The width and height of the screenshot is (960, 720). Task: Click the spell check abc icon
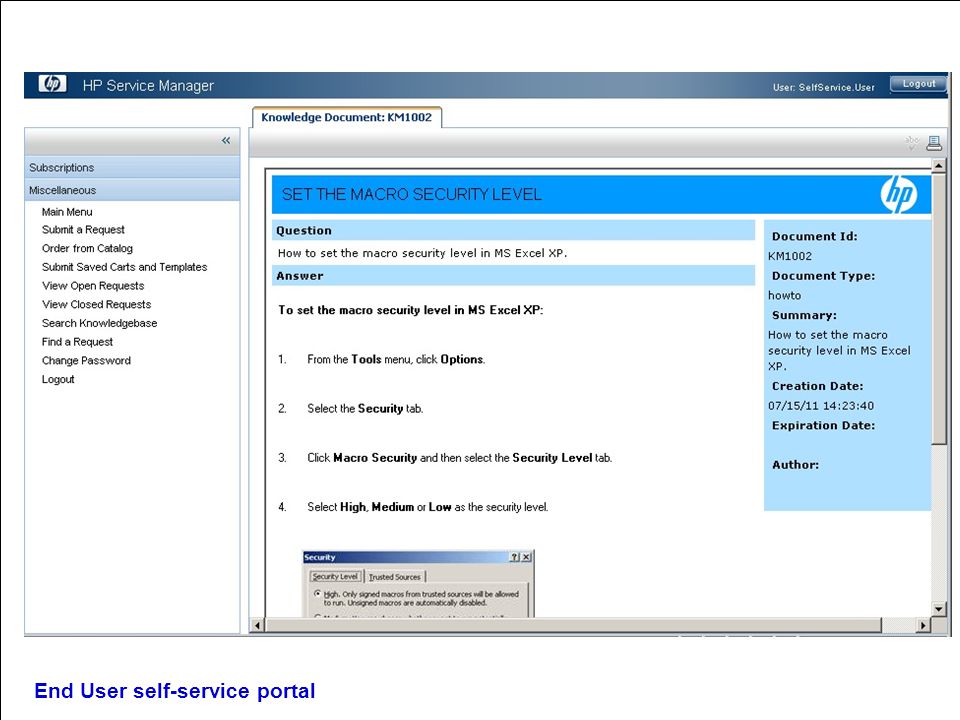(x=912, y=143)
